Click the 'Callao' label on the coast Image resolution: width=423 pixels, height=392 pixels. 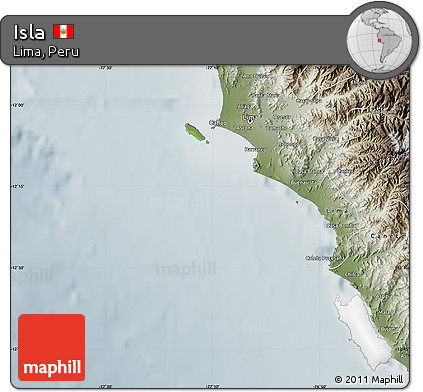(x=218, y=123)
